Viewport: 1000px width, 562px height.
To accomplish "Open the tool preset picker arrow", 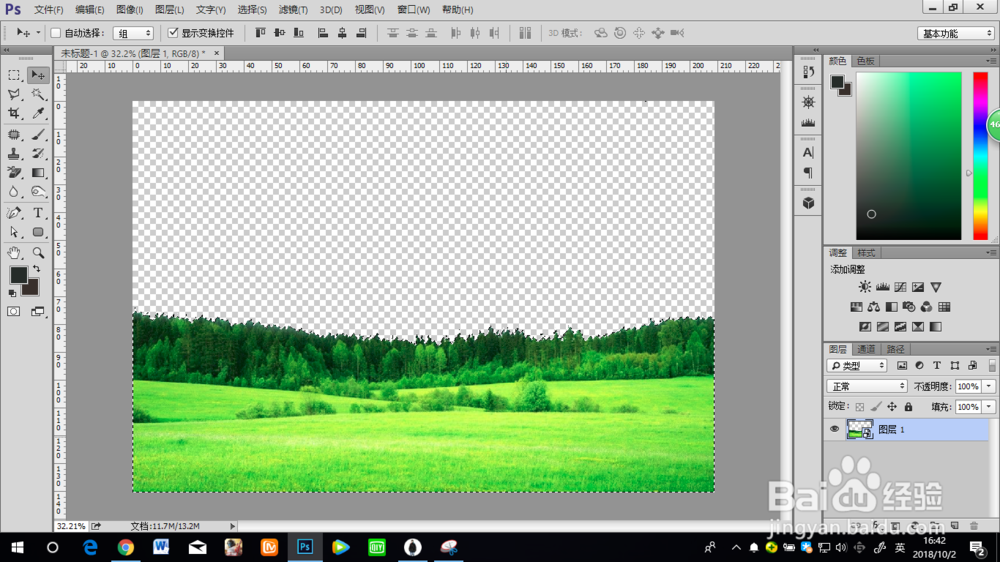I will [x=38, y=33].
